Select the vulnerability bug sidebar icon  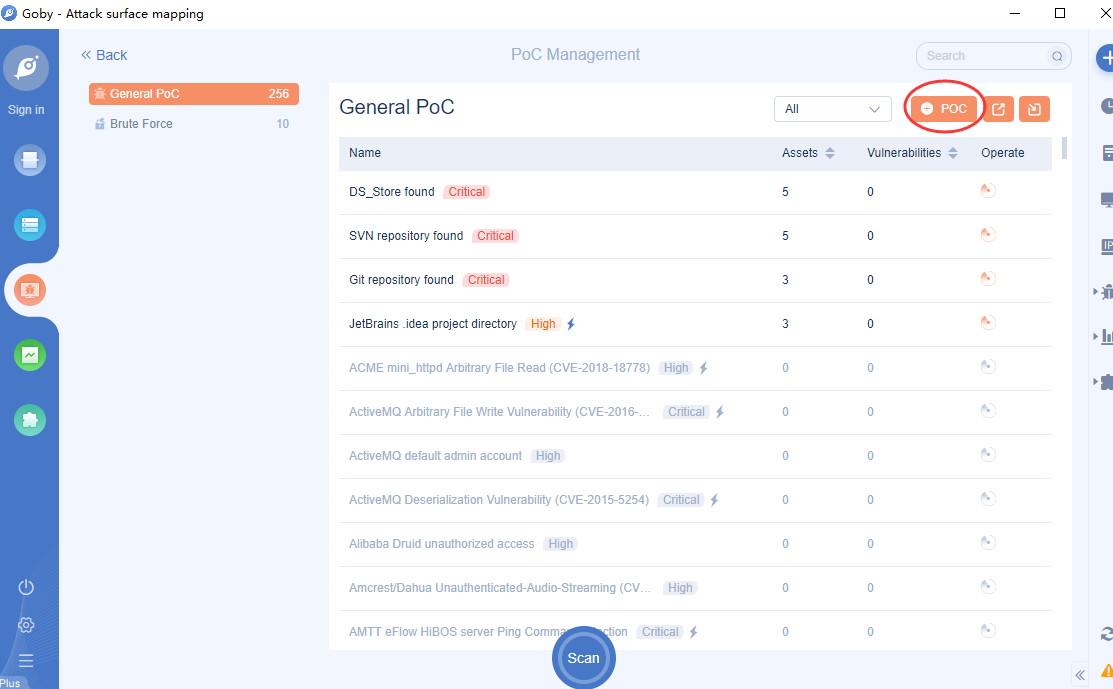tap(30, 290)
